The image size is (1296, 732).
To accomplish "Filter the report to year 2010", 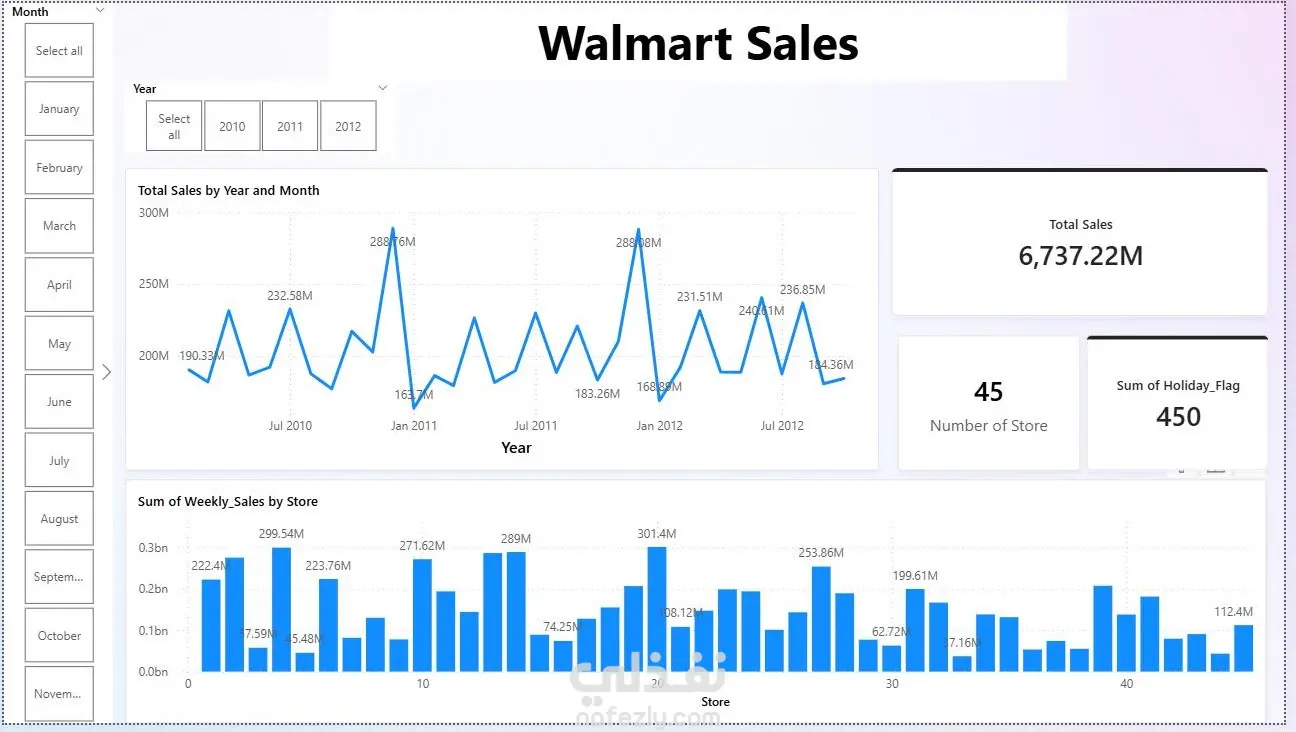I will [232, 126].
